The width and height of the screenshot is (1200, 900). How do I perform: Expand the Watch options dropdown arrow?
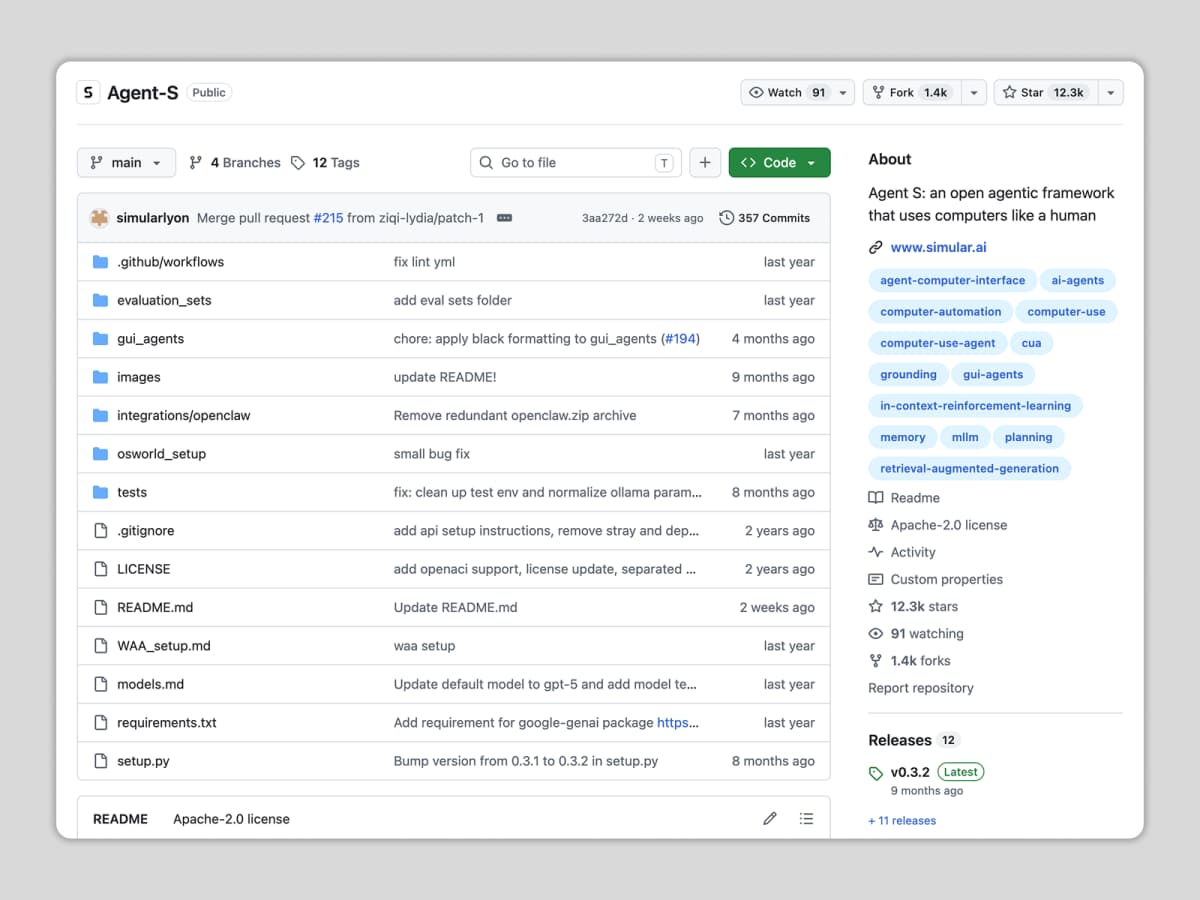point(843,92)
